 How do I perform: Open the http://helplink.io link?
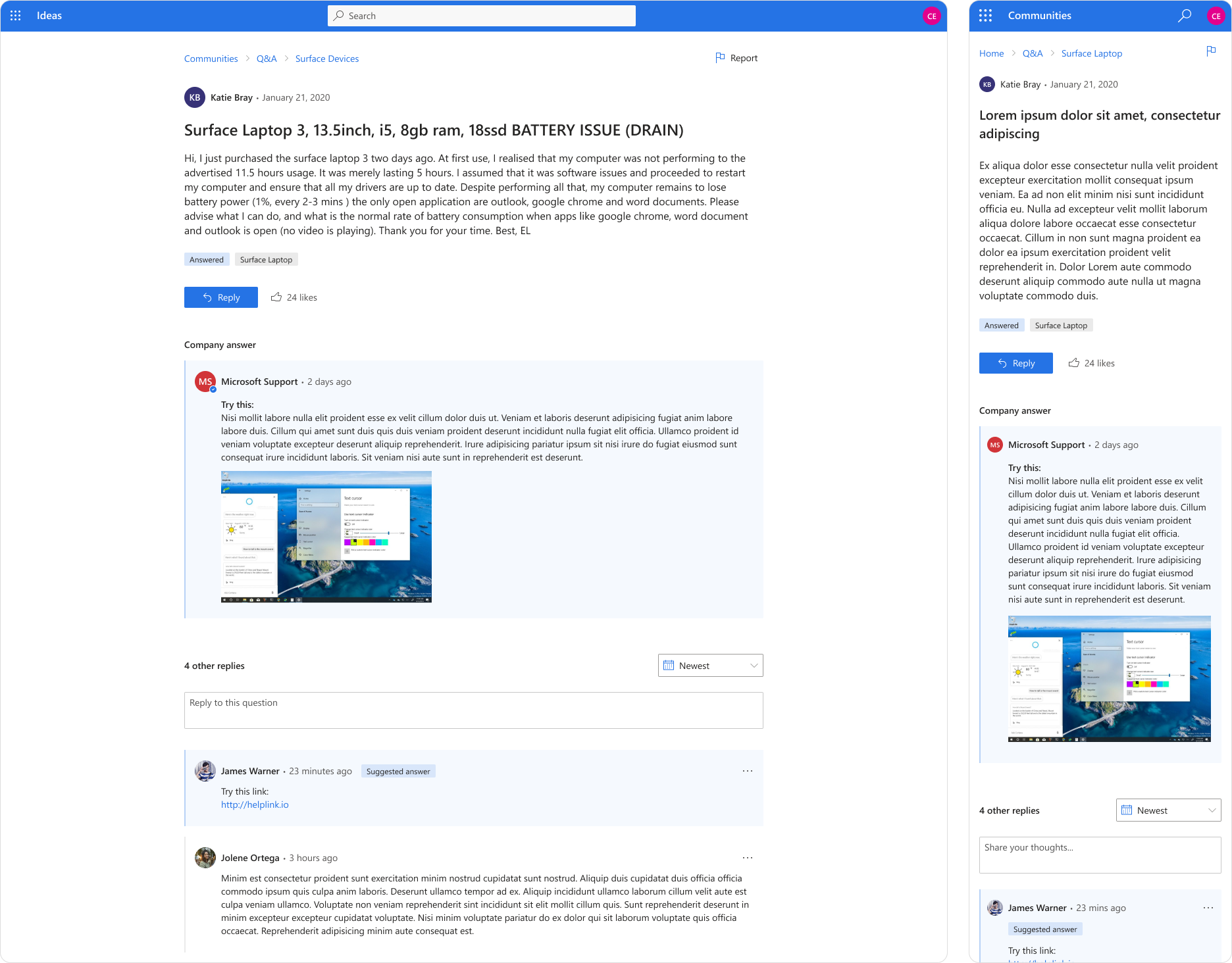pyautogui.click(x=255, y=804)
